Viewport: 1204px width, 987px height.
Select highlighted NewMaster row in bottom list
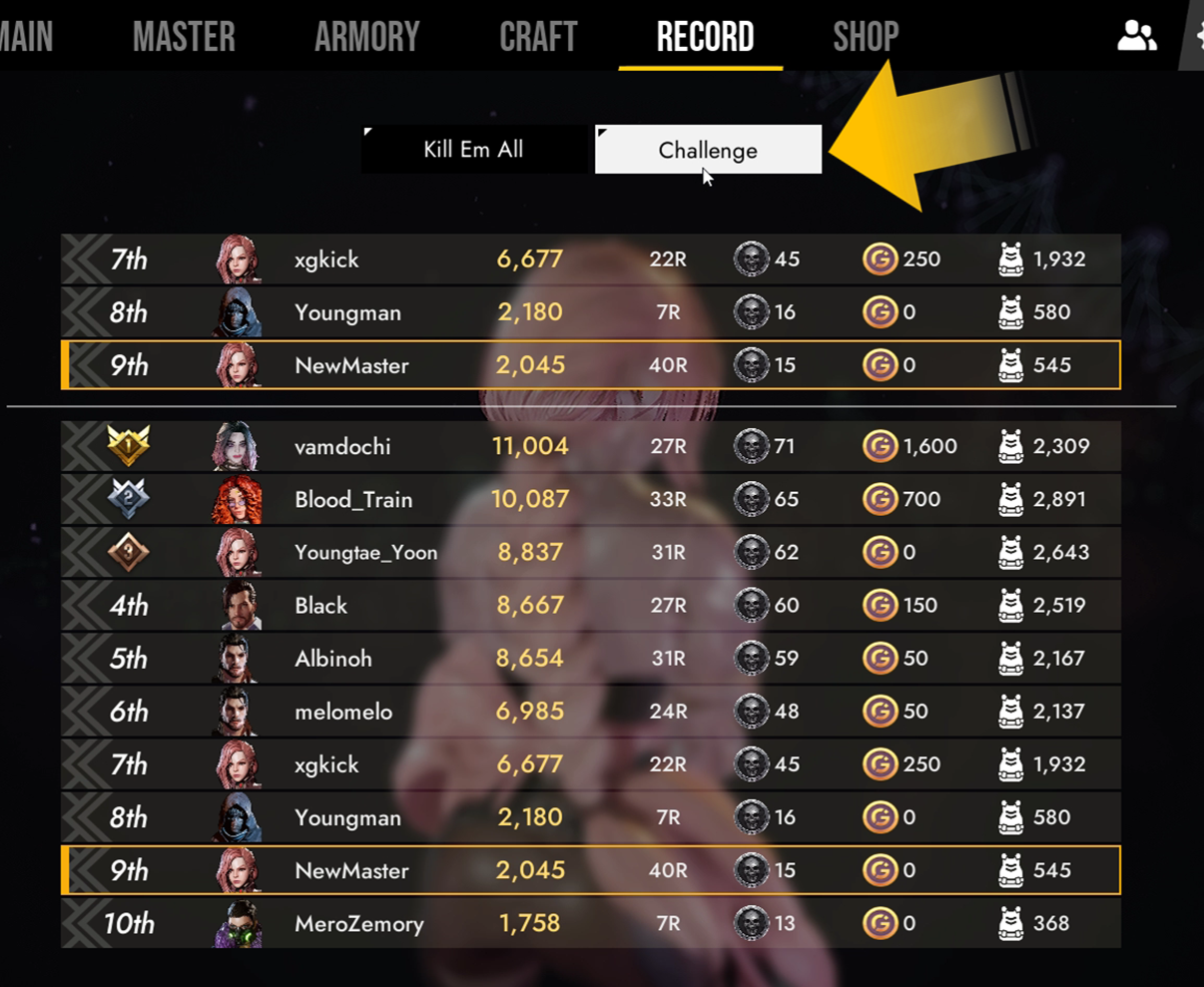point(591,870)
